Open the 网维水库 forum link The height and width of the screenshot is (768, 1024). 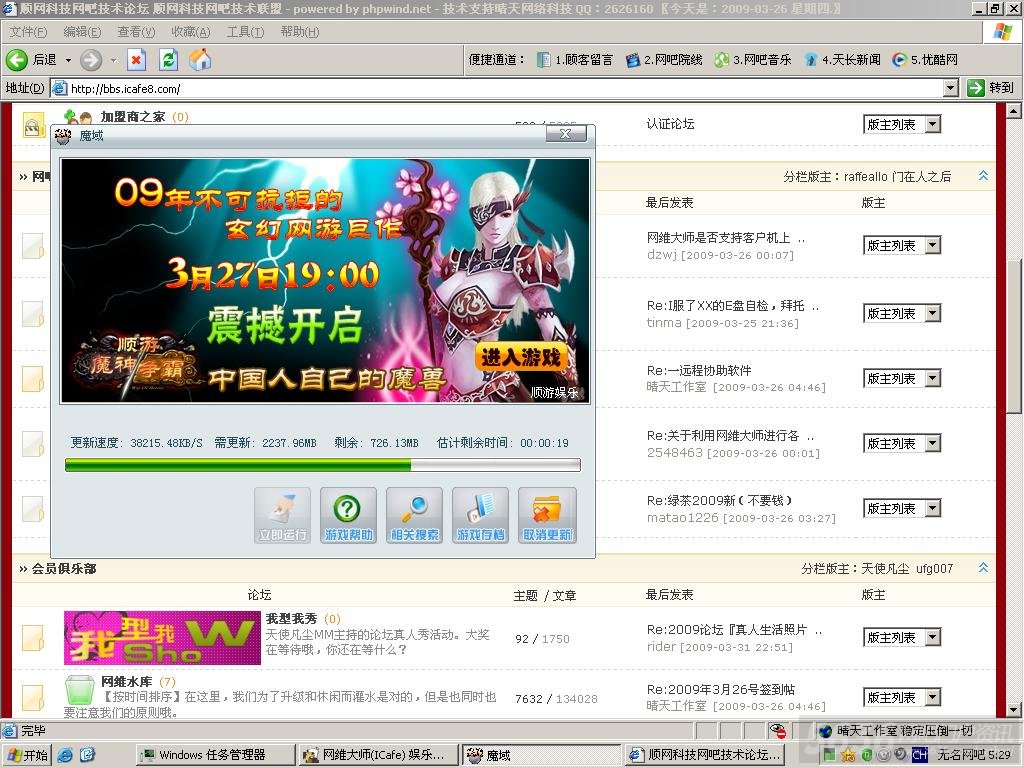tap(127, 681)
